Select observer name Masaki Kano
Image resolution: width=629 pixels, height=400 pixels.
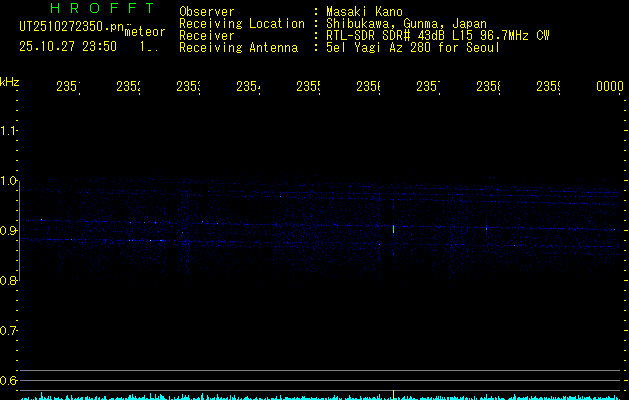pos(363,12)
